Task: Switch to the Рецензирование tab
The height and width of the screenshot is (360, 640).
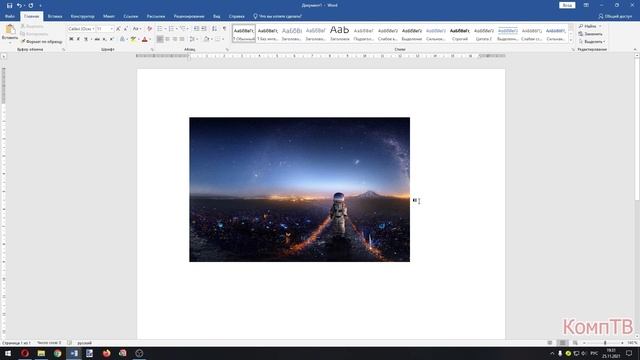Action: click(189, 16)
